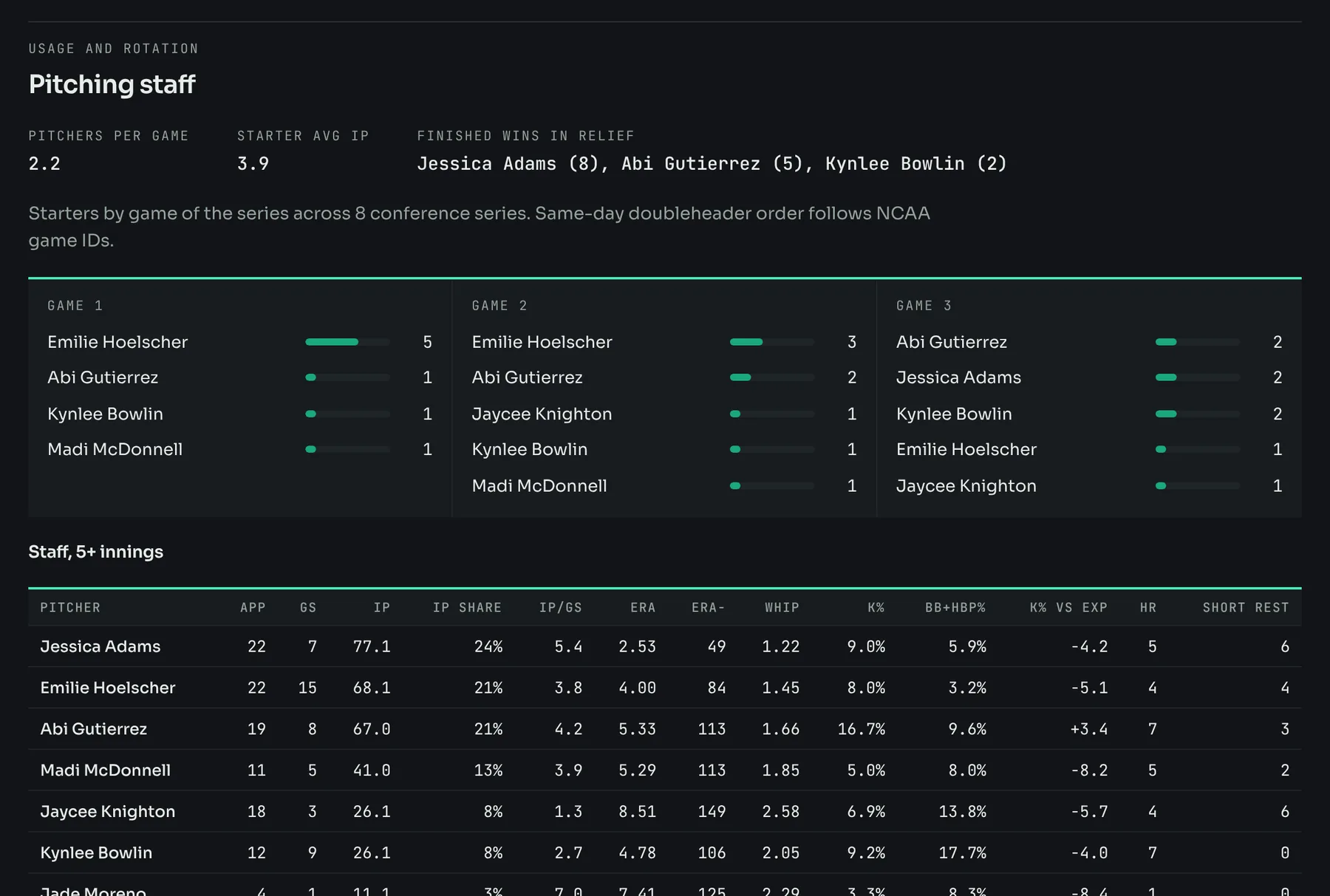Screen dimensions: 1330x896
Task: Click Jessica Adams' ERA value 2.53
Action: point(637,646)
